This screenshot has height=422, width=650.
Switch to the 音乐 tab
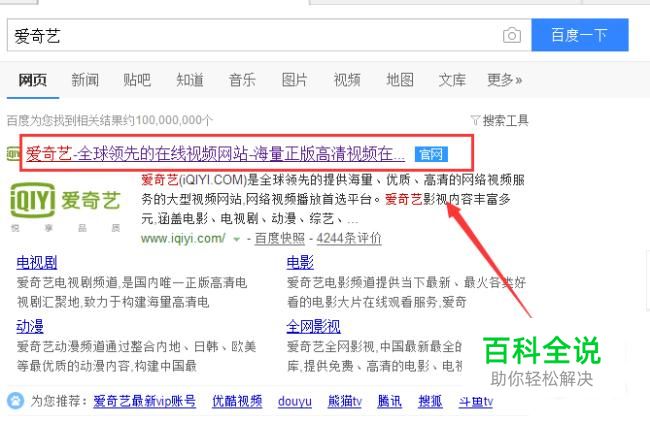pos(242,80)
